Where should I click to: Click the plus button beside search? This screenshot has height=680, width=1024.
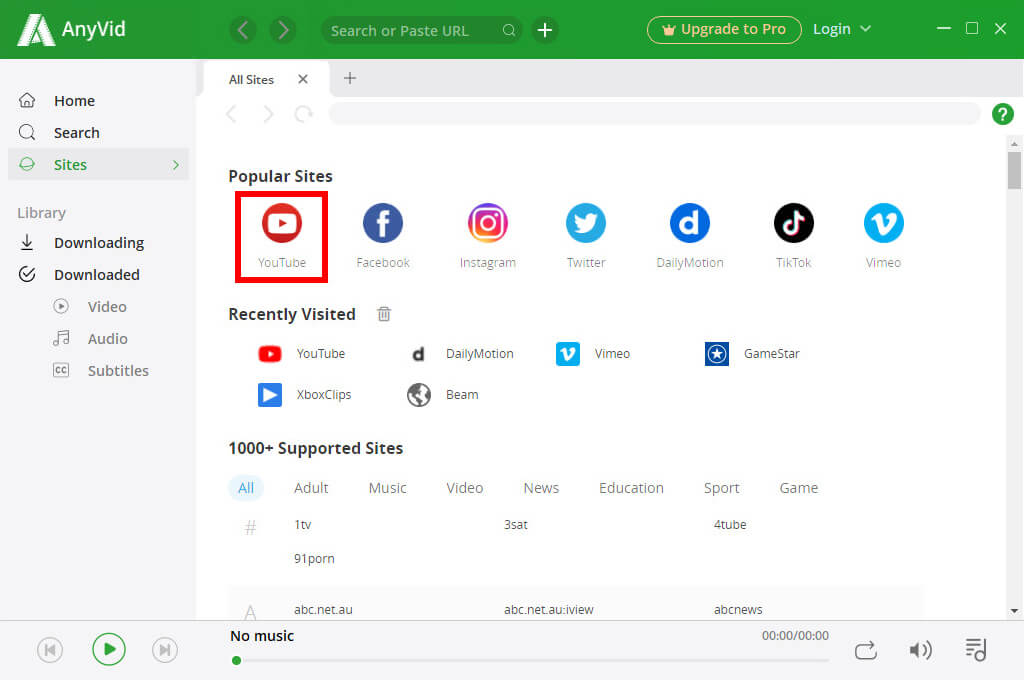pos(545,30)
